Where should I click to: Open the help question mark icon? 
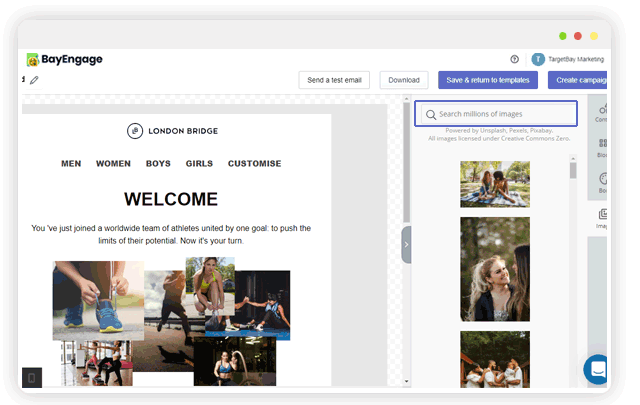(x=514, y=59)
